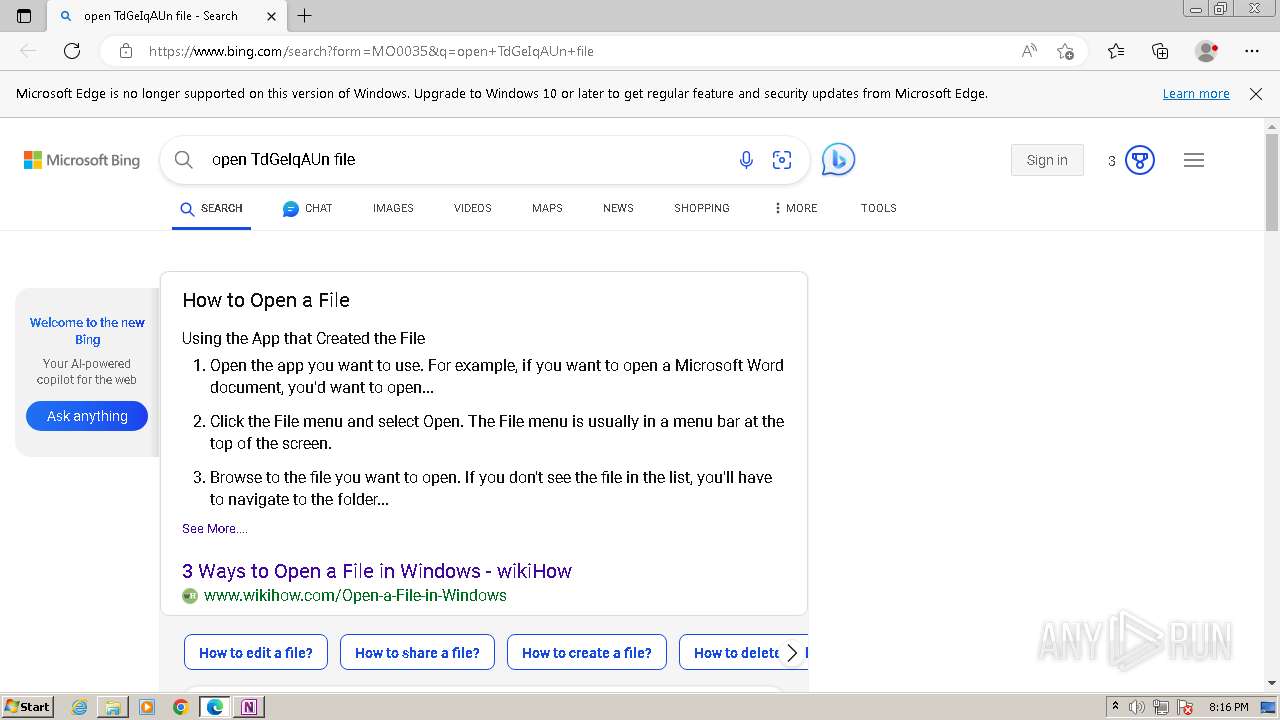
Task: Switch to the VIDEOS tab
Action: [x=473, y=208]
